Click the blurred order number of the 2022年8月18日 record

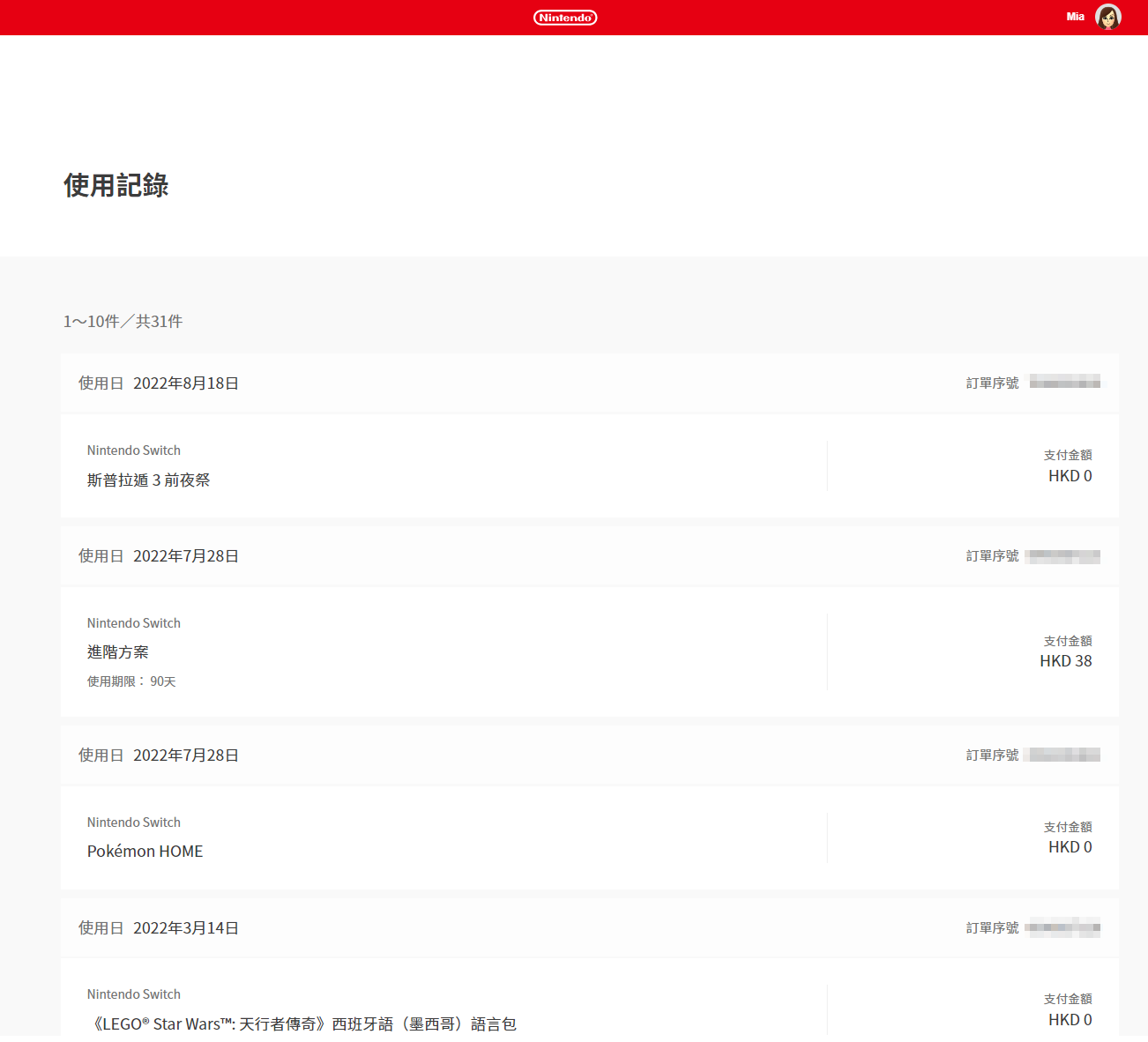(1064, 383)
